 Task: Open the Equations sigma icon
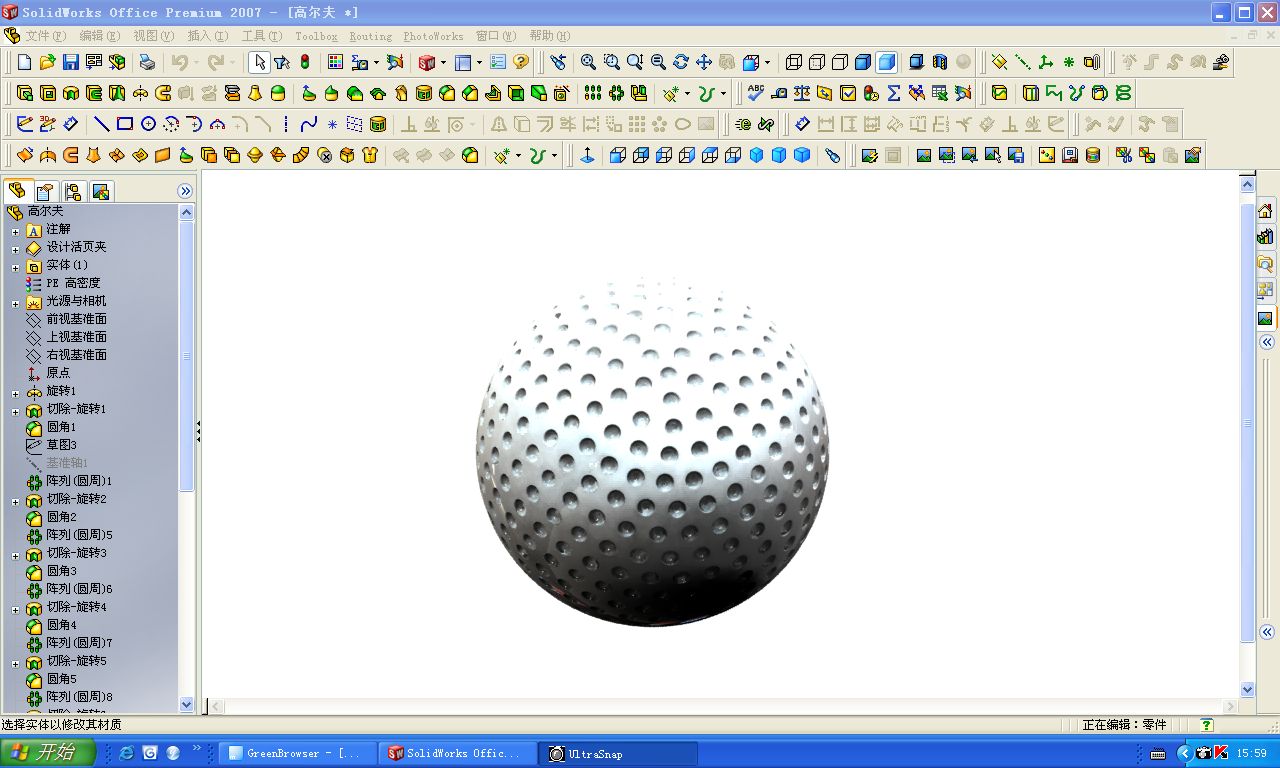(x=894, y=93)
